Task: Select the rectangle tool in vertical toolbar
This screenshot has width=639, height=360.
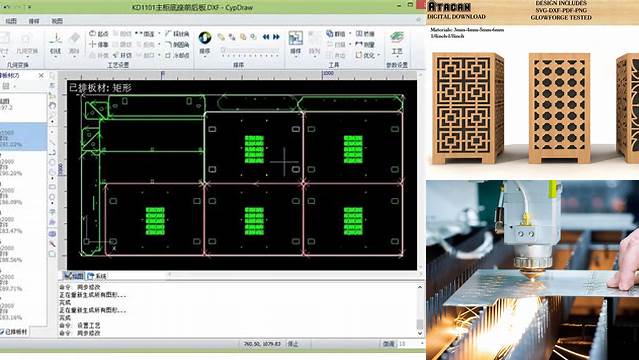Action: [52, 187]
